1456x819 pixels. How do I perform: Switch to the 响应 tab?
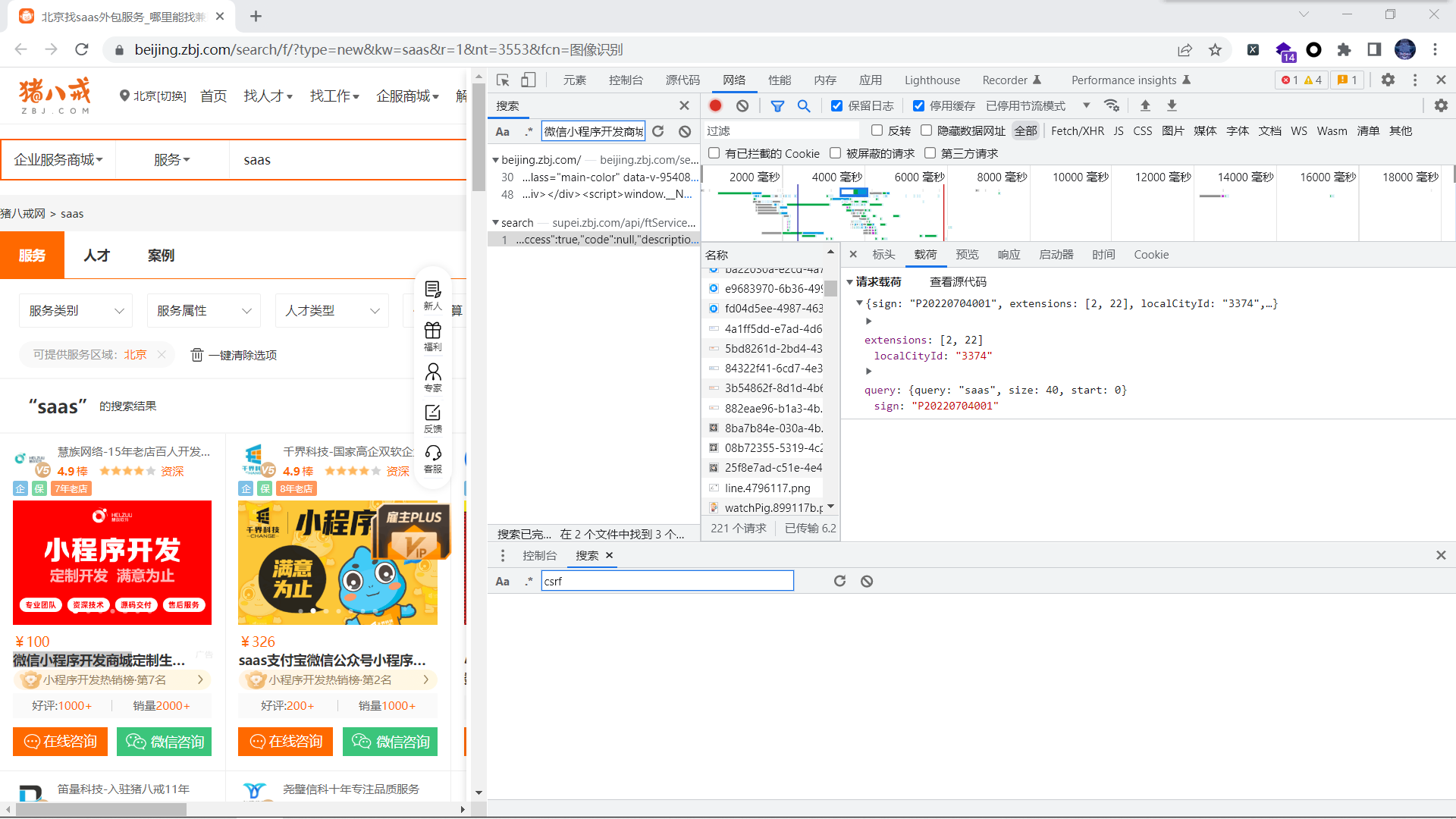tap(1008, 255)
